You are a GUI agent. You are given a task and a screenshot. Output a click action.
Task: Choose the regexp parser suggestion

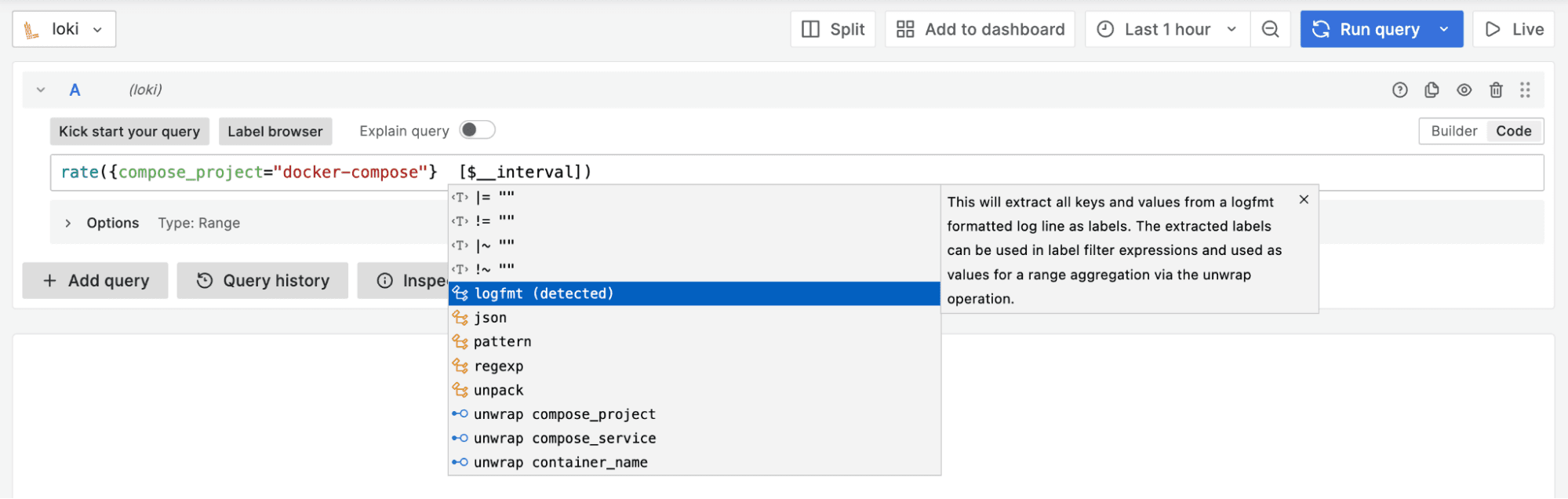point(694,366)
